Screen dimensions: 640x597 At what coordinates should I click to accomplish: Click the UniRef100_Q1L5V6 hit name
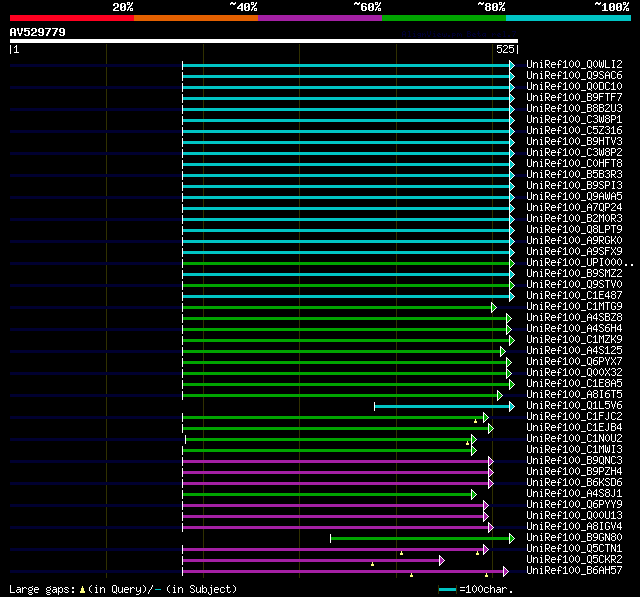[574, 406]
